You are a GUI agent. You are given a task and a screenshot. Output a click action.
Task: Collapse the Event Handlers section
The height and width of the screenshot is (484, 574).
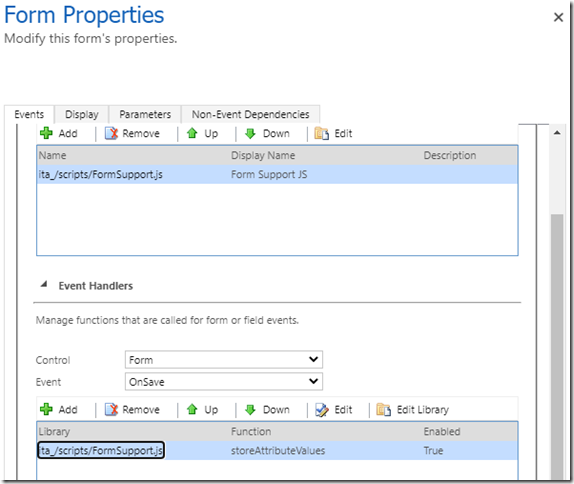(x=44, y=284)
